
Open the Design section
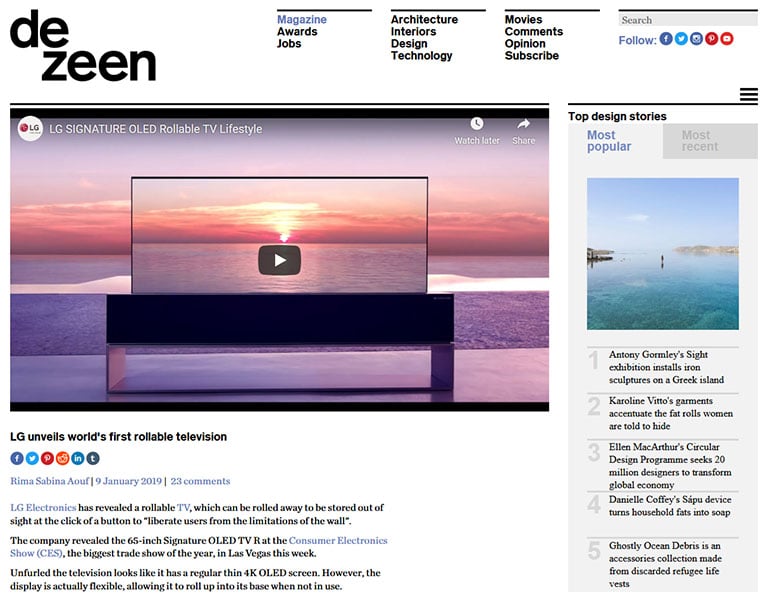coord(409,44)
